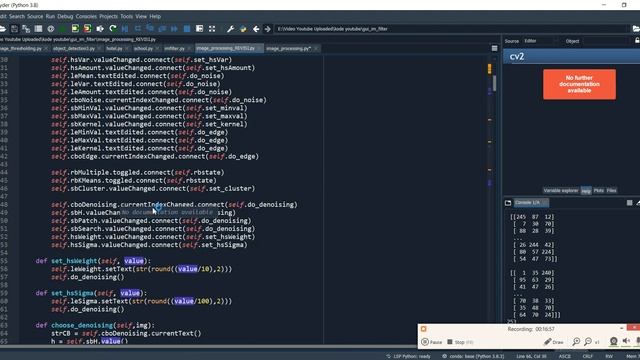Image resolution: width=640 pixels, height=360 pixels.
Task: Click the lock icon in Help pane
Action: pyautogui.click(x=637, y=40)
